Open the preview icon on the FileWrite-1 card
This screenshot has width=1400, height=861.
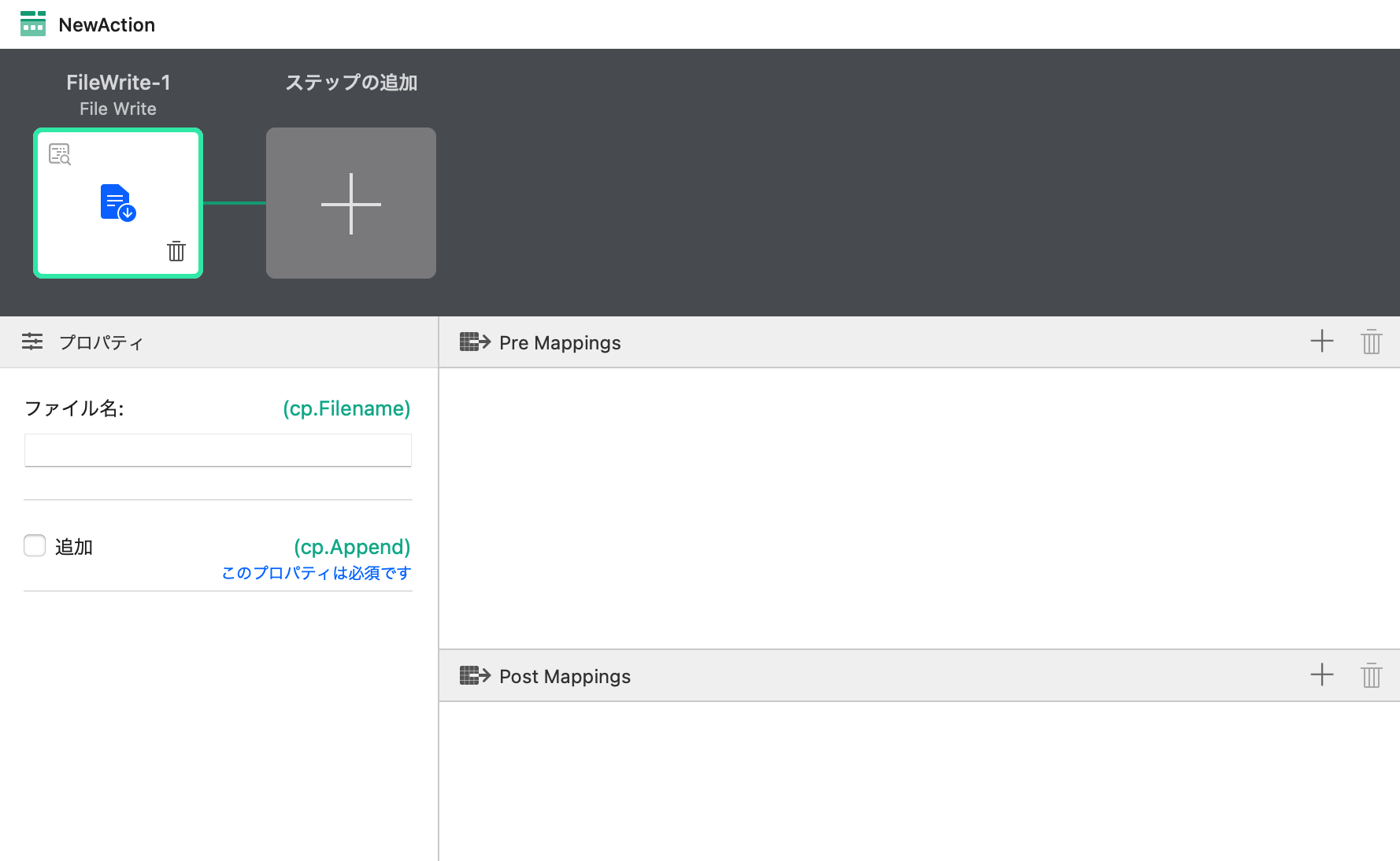click(x=61, y=154)
